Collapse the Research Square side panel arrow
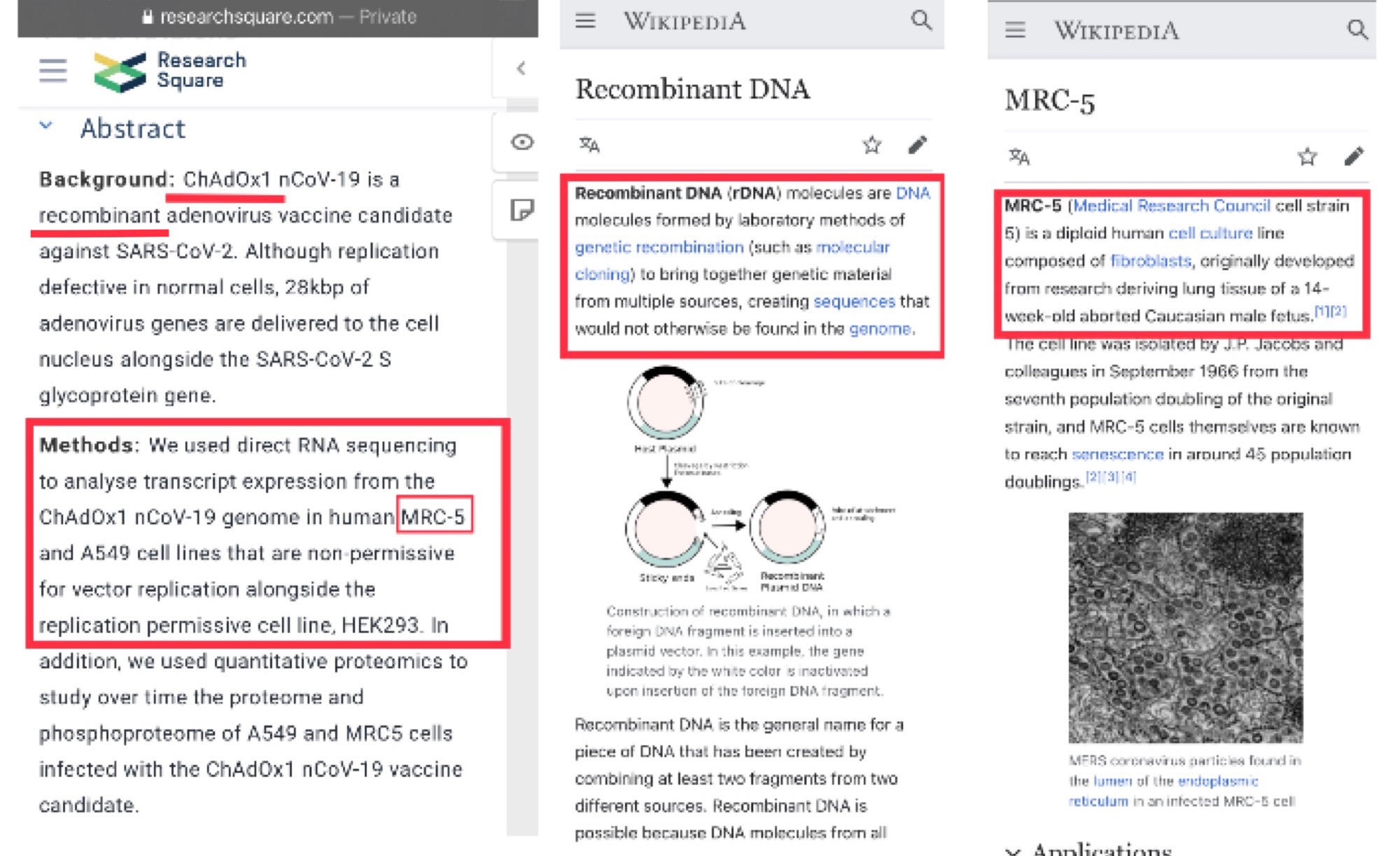Viewport: 1400px width, 856px height. (521, 68)
